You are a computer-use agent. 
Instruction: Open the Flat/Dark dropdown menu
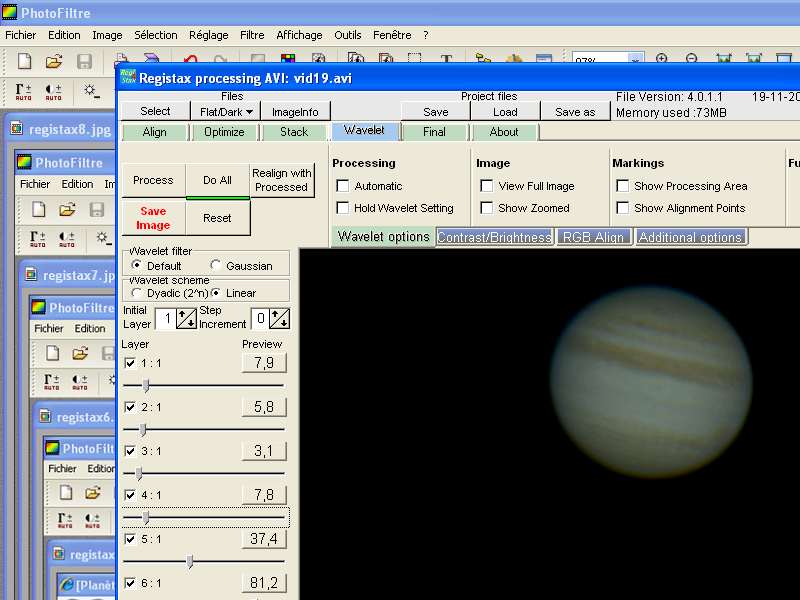[227, 112]
